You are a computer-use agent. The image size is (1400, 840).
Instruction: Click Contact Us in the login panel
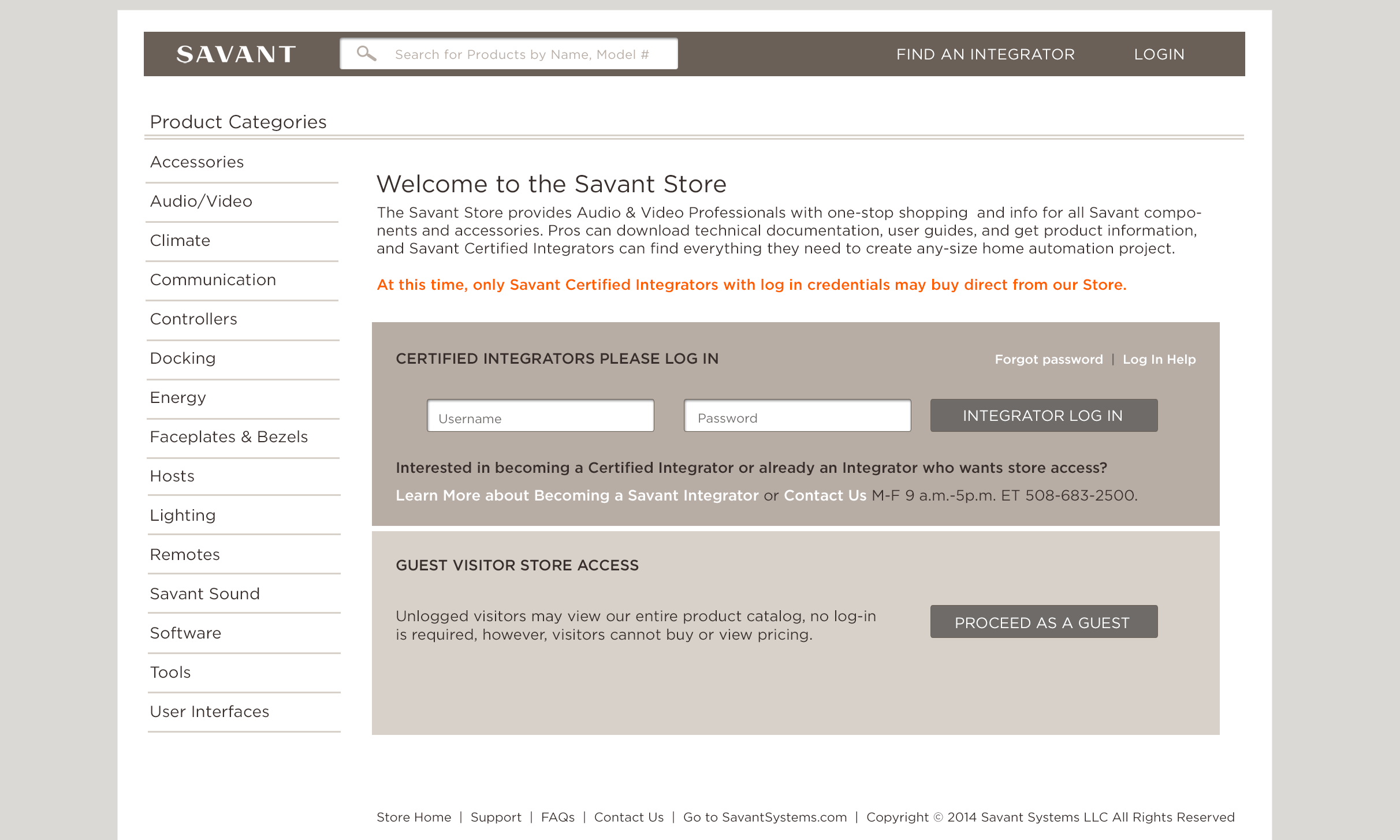825,495
